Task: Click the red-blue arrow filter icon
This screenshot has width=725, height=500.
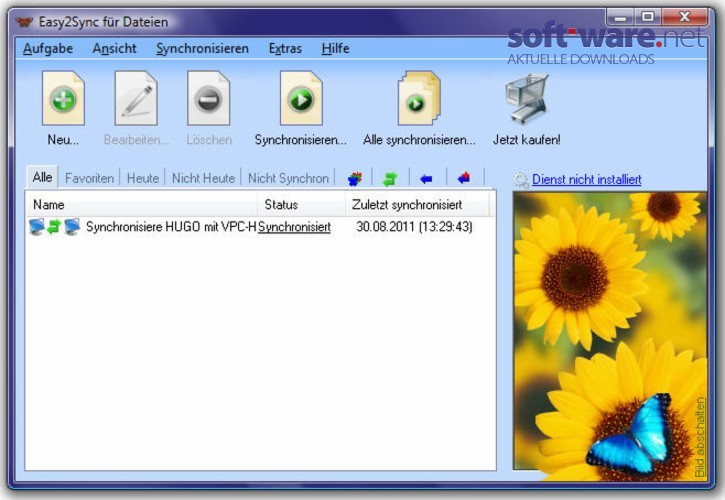Action: coord(463,178)
